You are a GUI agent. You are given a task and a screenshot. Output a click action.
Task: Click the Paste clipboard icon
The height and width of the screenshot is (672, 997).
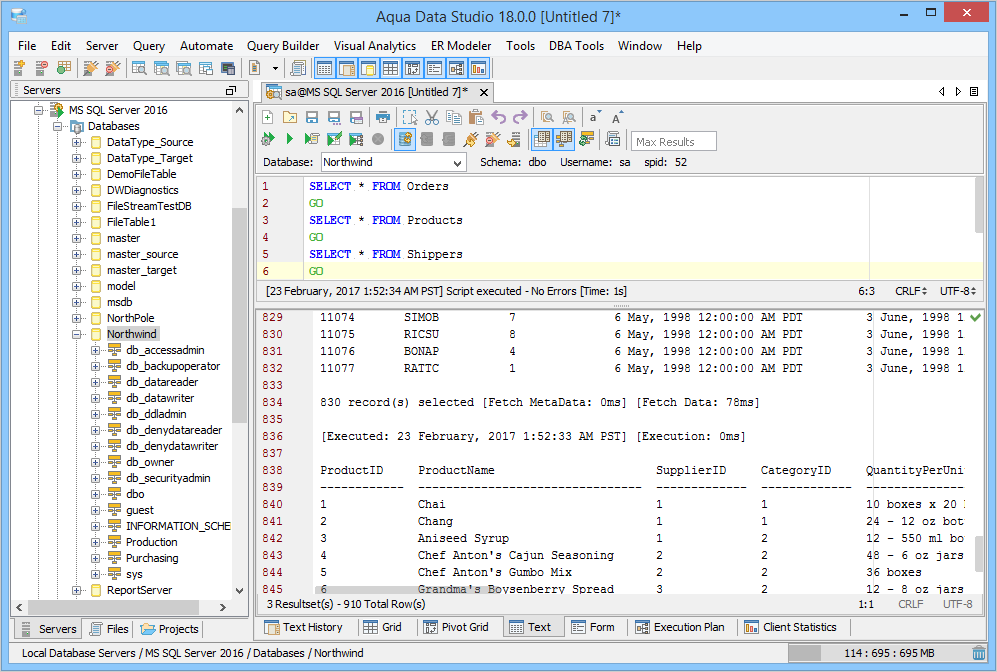(x=476, y=117)
